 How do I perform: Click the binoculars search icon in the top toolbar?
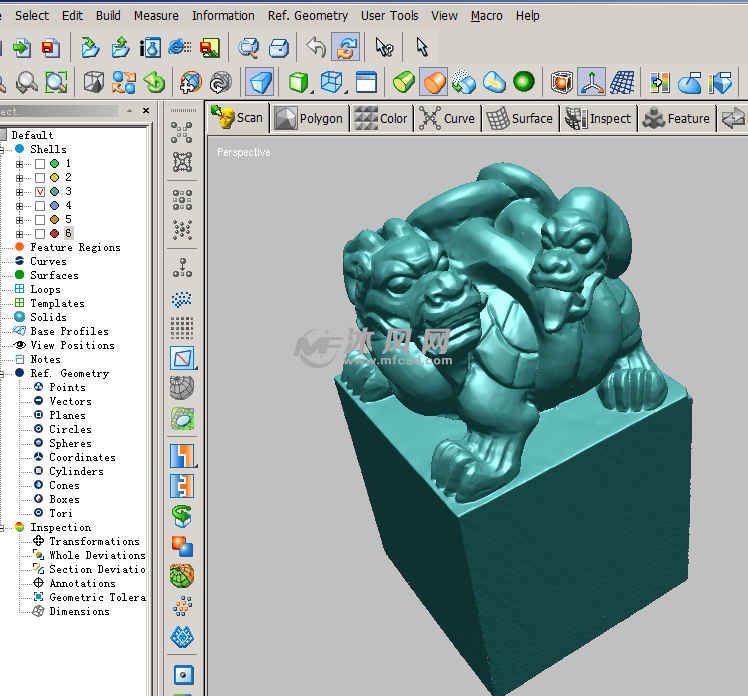tap(249, 47)
